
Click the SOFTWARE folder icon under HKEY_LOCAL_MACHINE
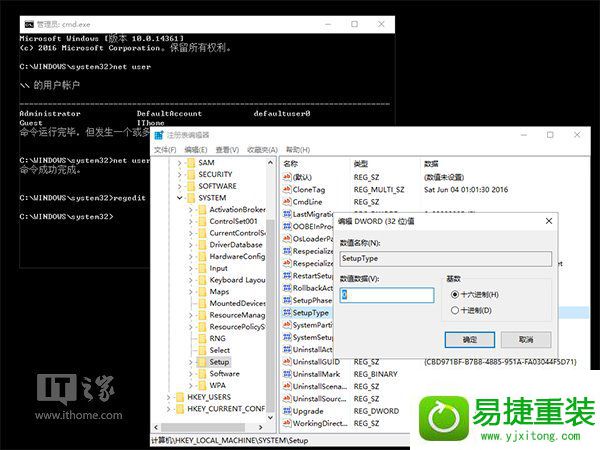point(191,186)
